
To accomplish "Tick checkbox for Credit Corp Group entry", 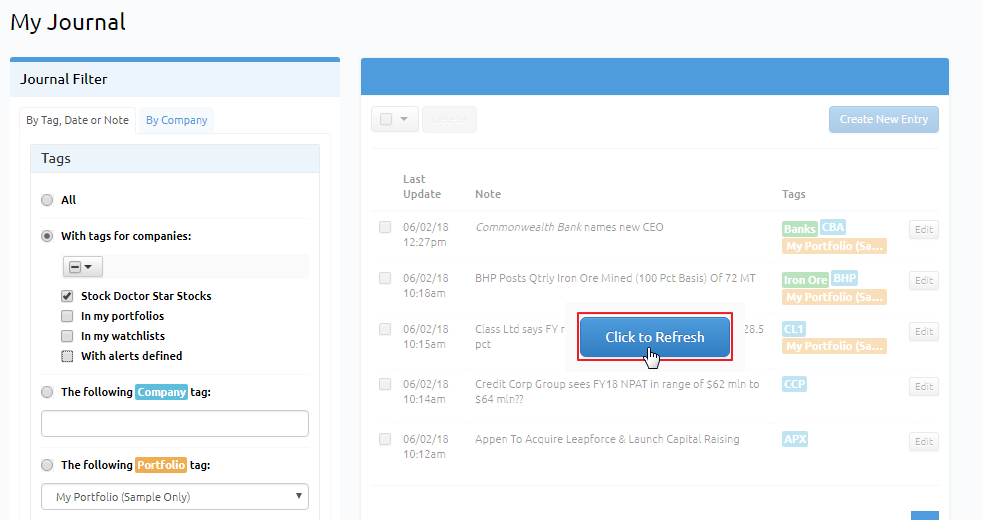I will tap(385, 384).
